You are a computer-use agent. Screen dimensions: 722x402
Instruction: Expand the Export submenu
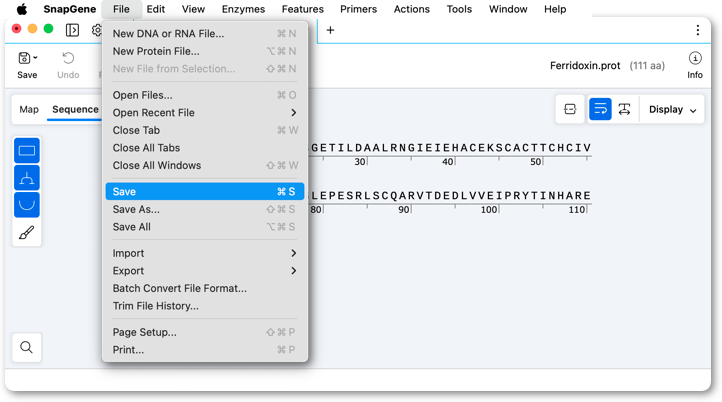pyautogui.click(x=204, y=270)
